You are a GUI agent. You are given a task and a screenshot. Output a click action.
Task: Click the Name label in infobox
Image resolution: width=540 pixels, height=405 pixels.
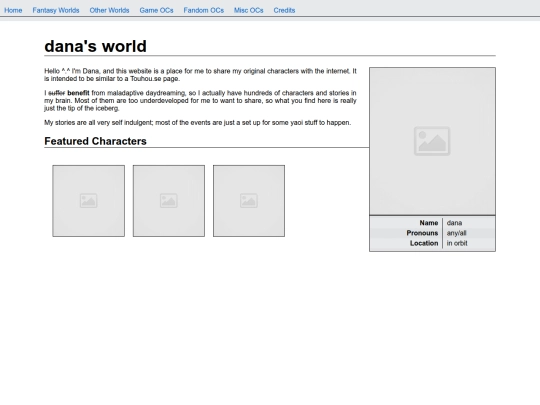click(429, 223)
